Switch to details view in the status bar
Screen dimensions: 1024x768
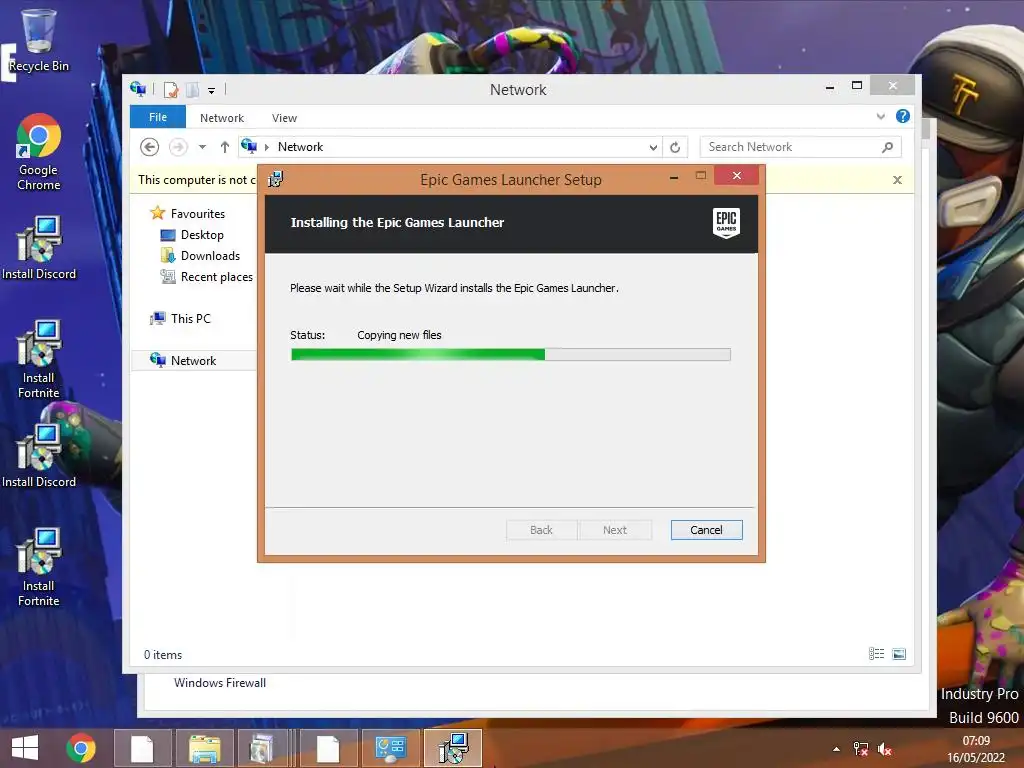pyautogui.click(x=876, y=654)
